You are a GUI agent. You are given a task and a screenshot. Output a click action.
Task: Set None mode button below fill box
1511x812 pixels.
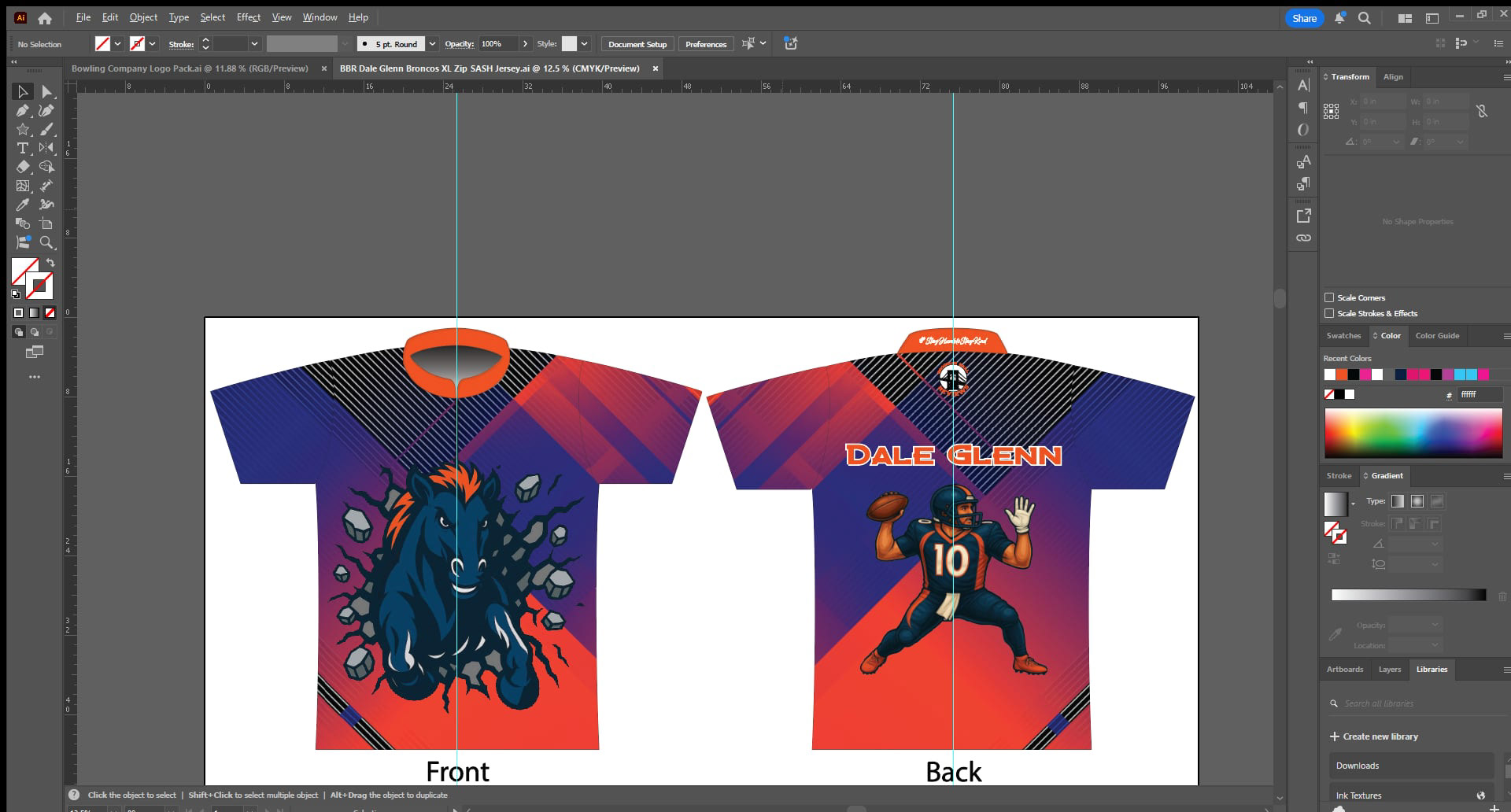click(x=50, y=312)
